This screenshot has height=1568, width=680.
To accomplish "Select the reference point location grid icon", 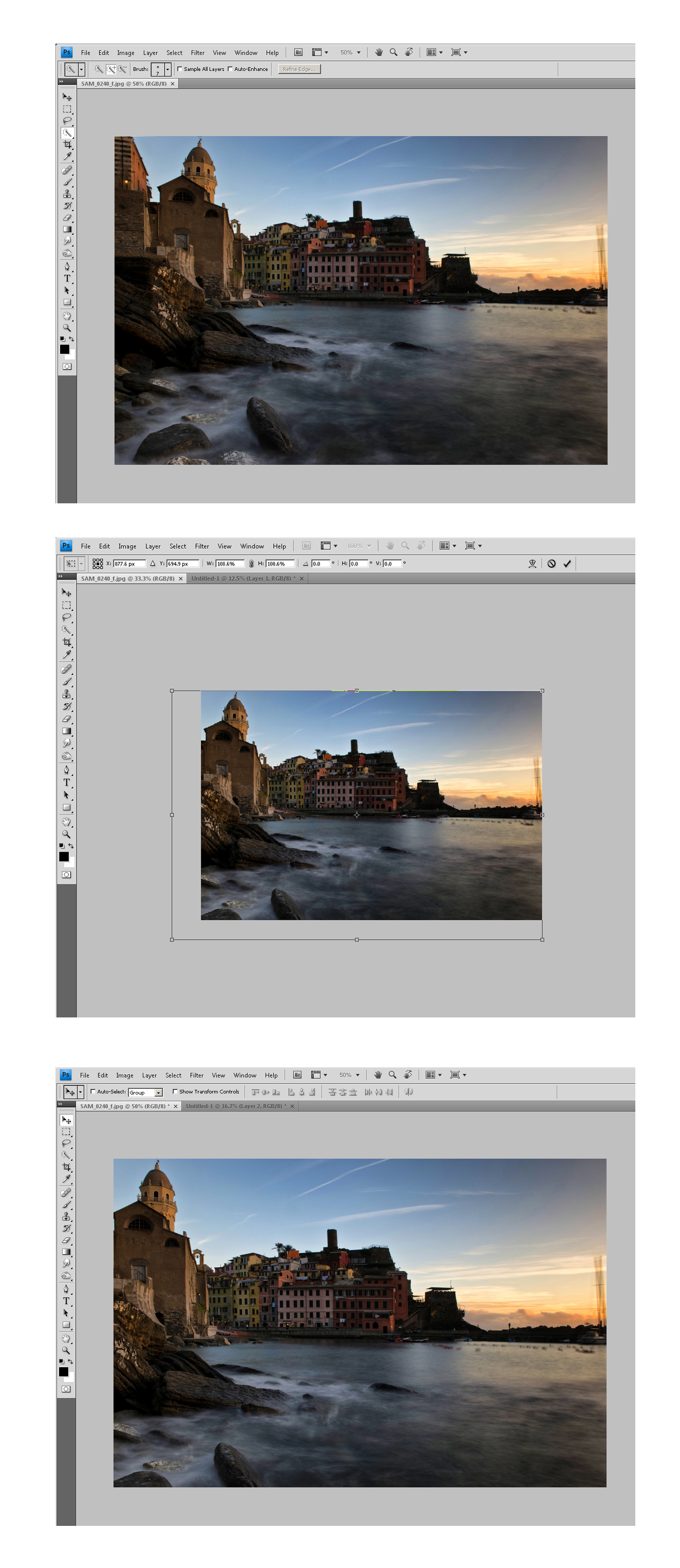I will point(98,563).
